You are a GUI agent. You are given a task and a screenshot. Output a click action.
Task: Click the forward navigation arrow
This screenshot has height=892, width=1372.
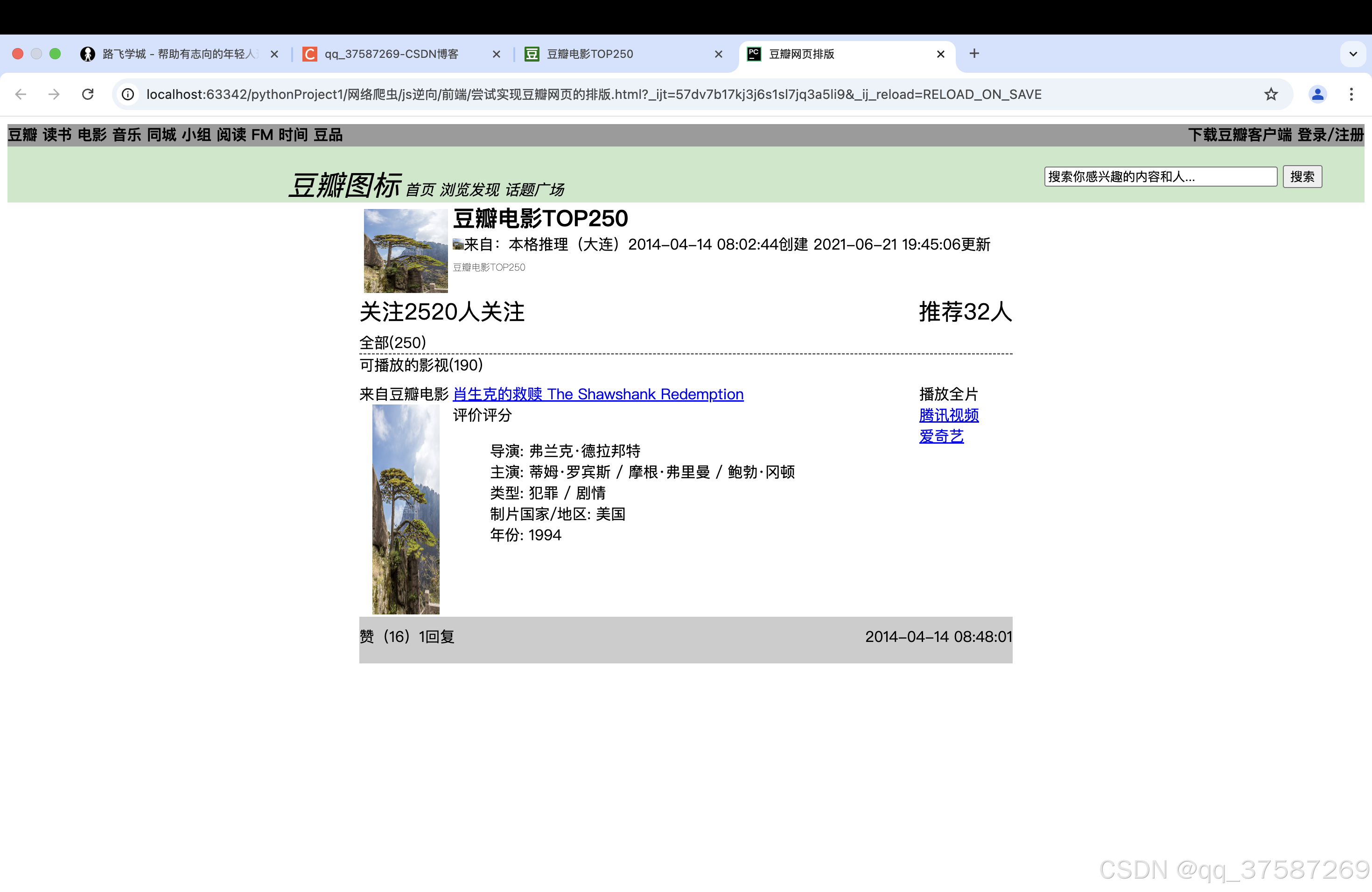pos(54,94)
